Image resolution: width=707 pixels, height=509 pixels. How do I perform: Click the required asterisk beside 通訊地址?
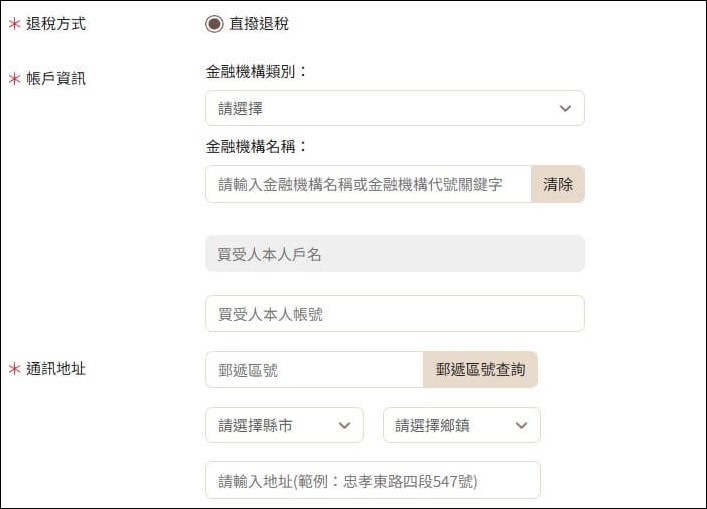(14, 369)
